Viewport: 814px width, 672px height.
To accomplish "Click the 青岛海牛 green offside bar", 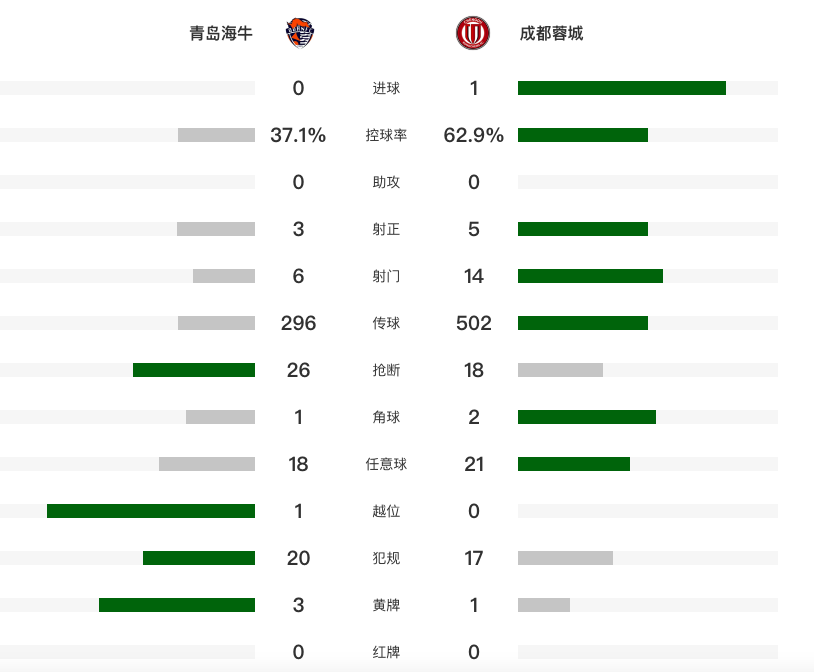I will (151, 511).
